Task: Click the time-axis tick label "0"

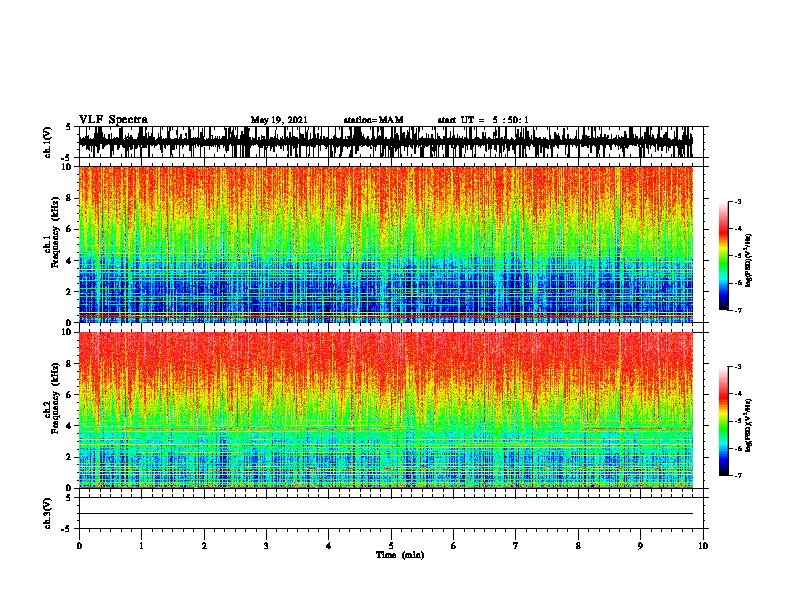Action: click(79, 546)
